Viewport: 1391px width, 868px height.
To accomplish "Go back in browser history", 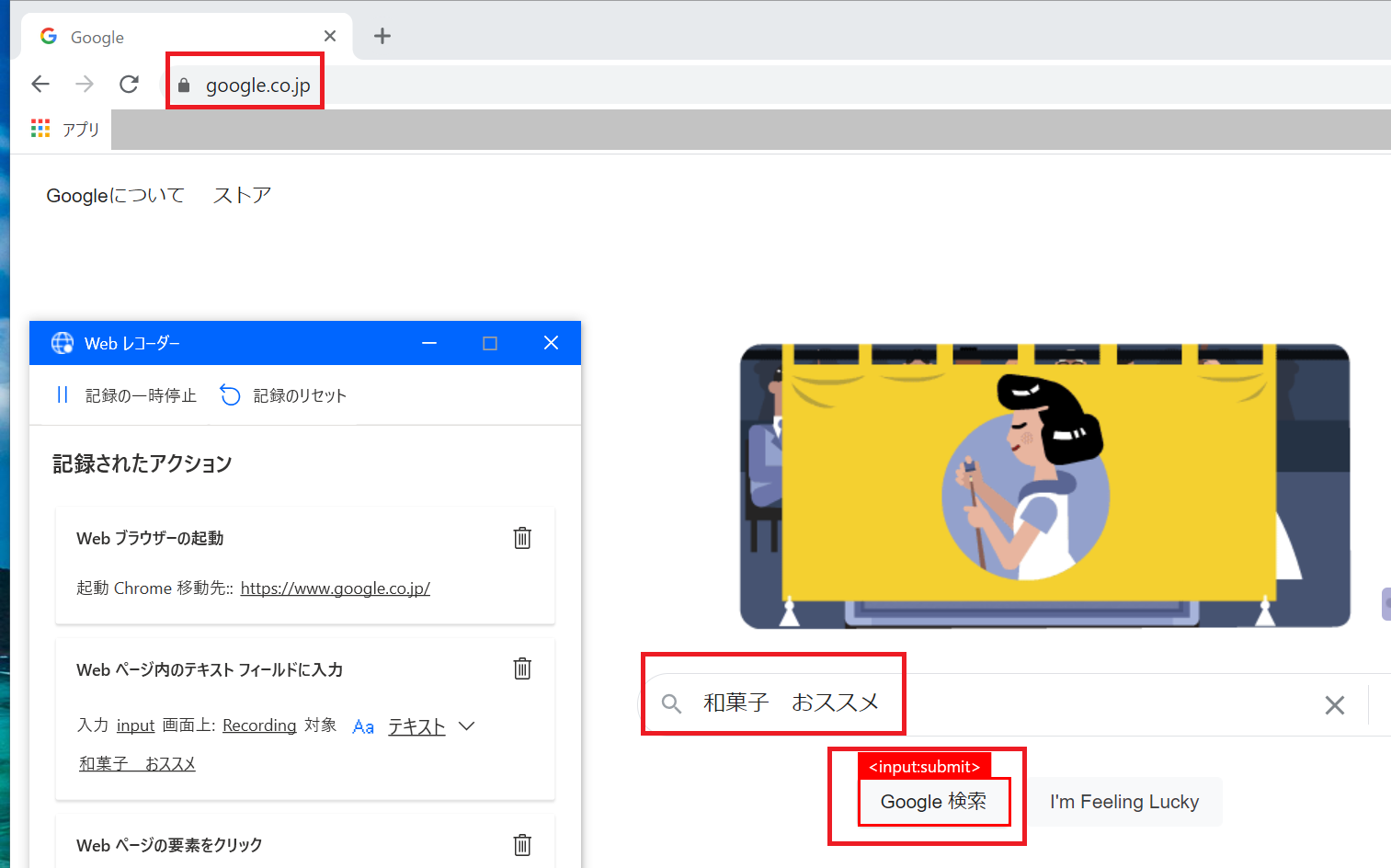I will (x=40, y=84).
